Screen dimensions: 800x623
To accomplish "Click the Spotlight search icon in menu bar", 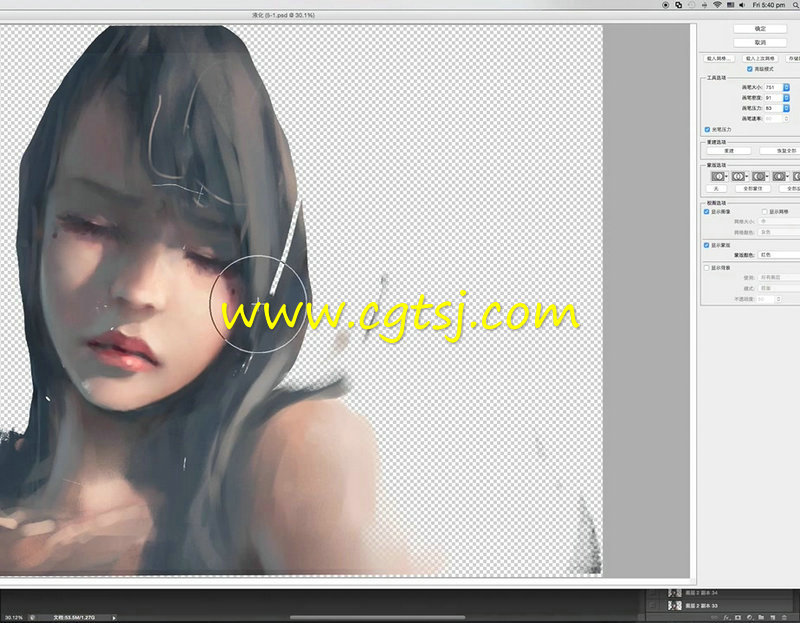I will [x=796, y=5].
